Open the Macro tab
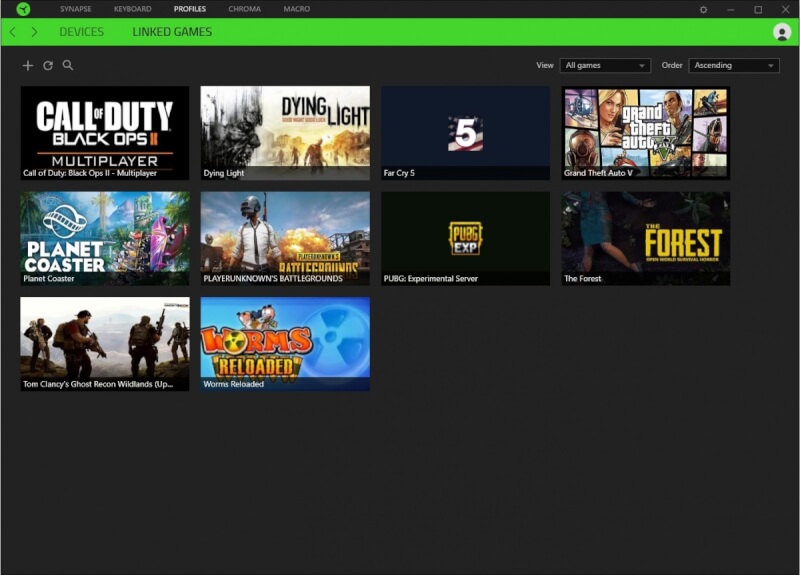Image resolution: width=800 pixels, height=575 pixels. [x=296, y=9]
